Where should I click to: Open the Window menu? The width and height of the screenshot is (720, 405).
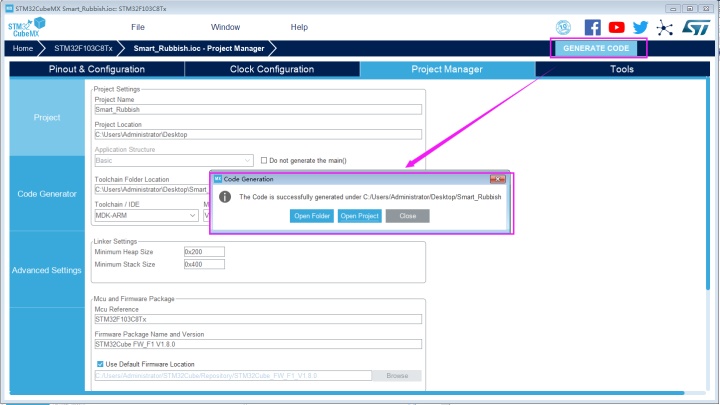(225, 27)
